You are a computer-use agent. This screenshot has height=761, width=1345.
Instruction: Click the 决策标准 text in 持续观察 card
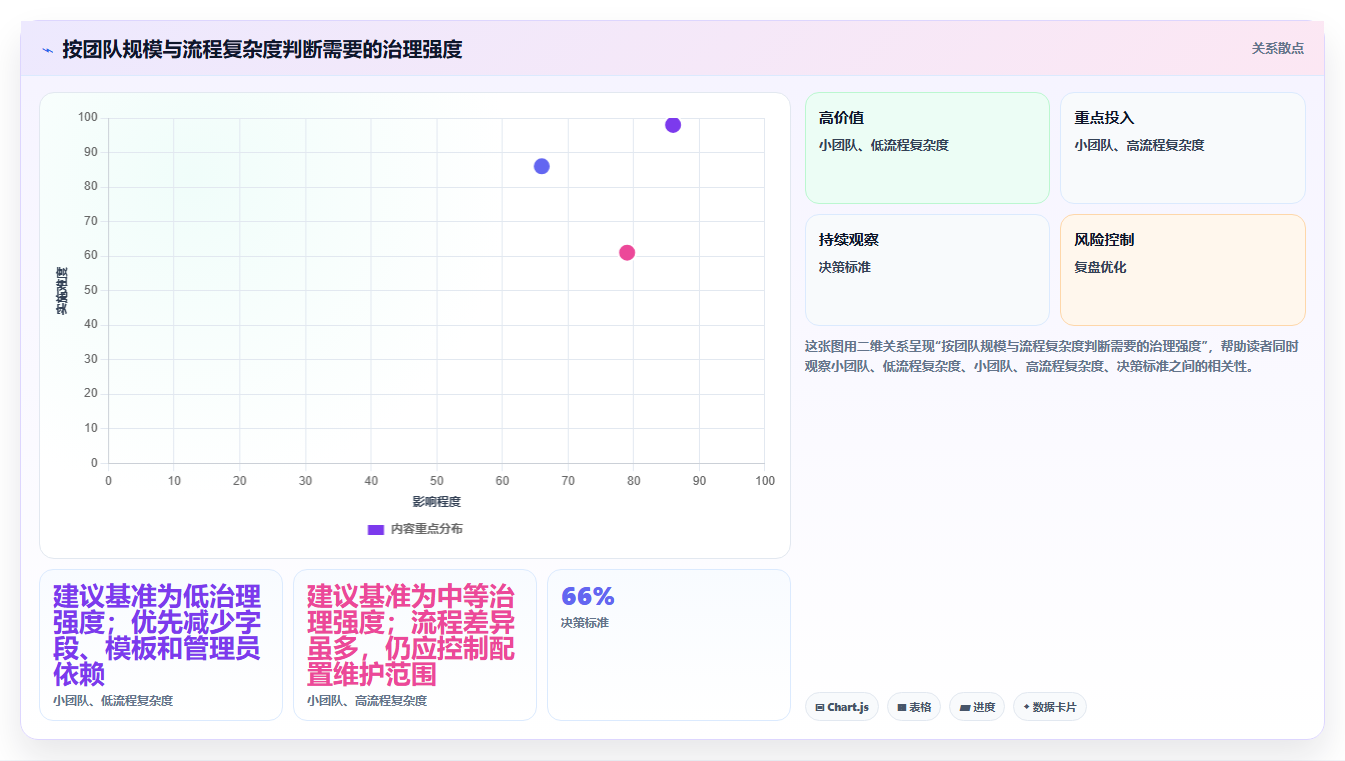(845, 268)
